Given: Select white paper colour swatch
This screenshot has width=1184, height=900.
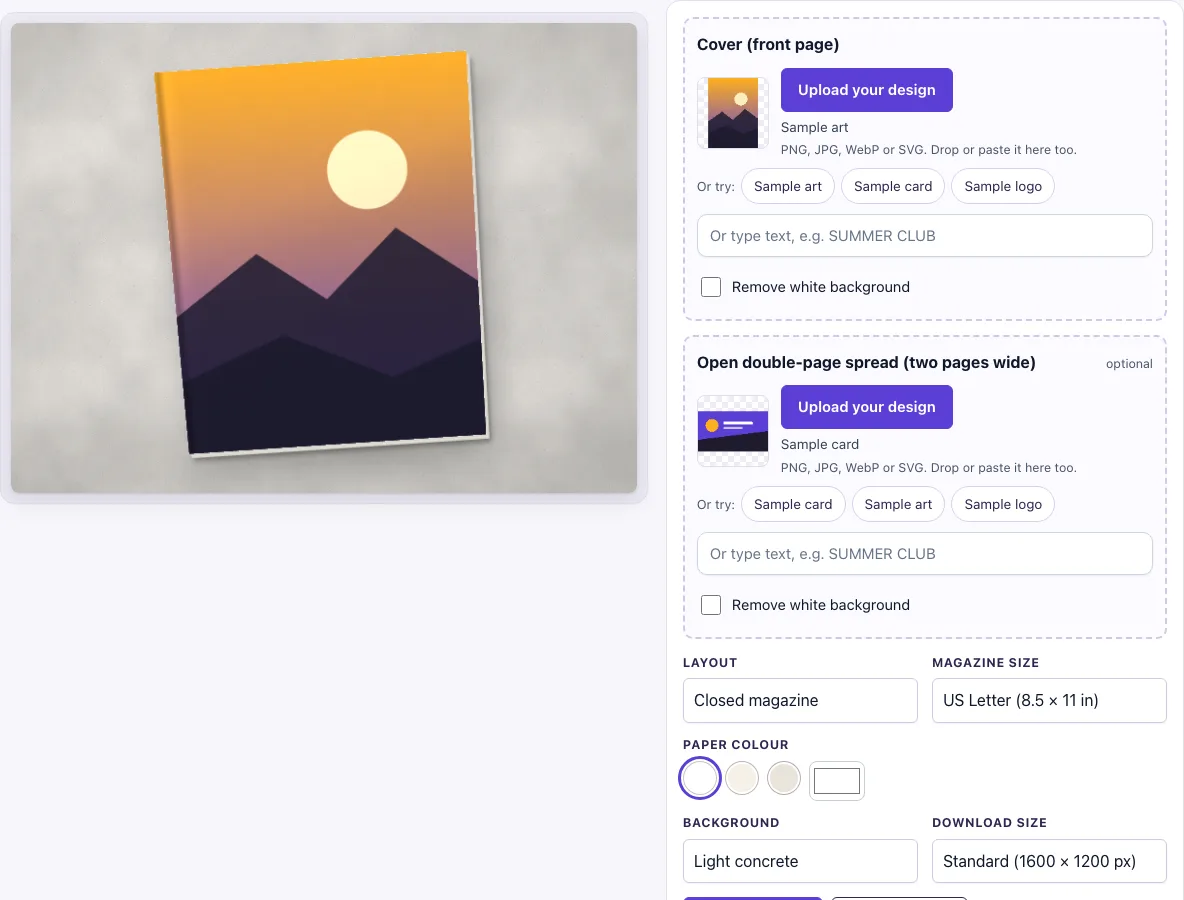Looking at the screenshot, I should tap(699, 778).
